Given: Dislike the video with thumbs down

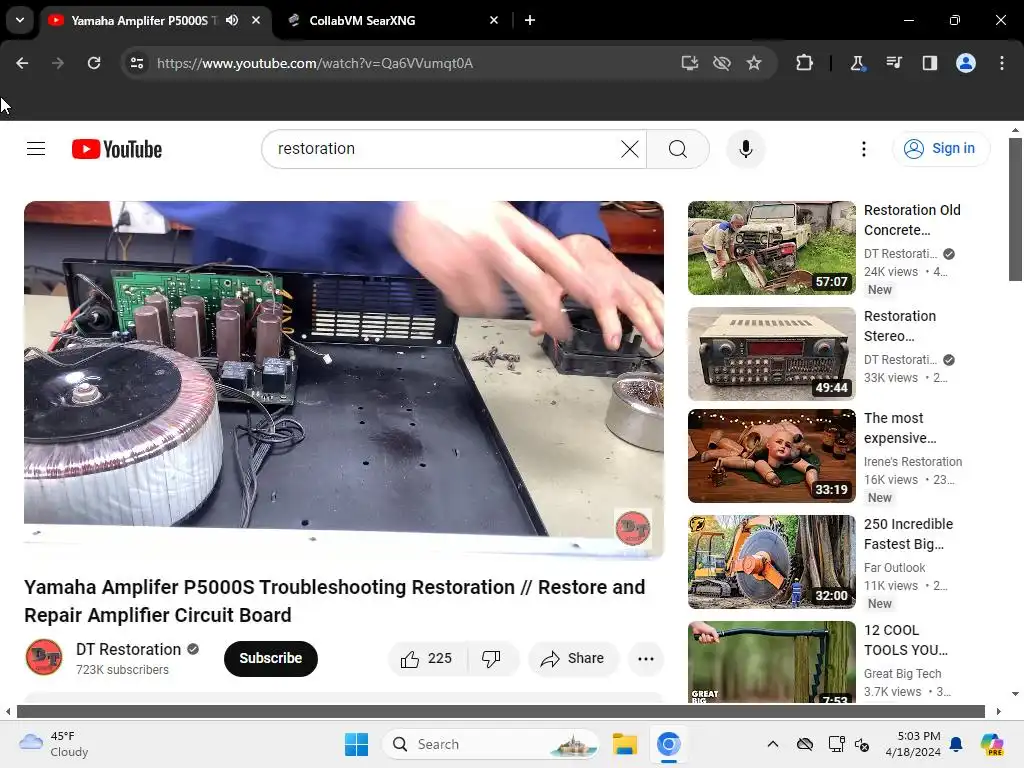Looking at the screenshot, I should pos(492,658).
